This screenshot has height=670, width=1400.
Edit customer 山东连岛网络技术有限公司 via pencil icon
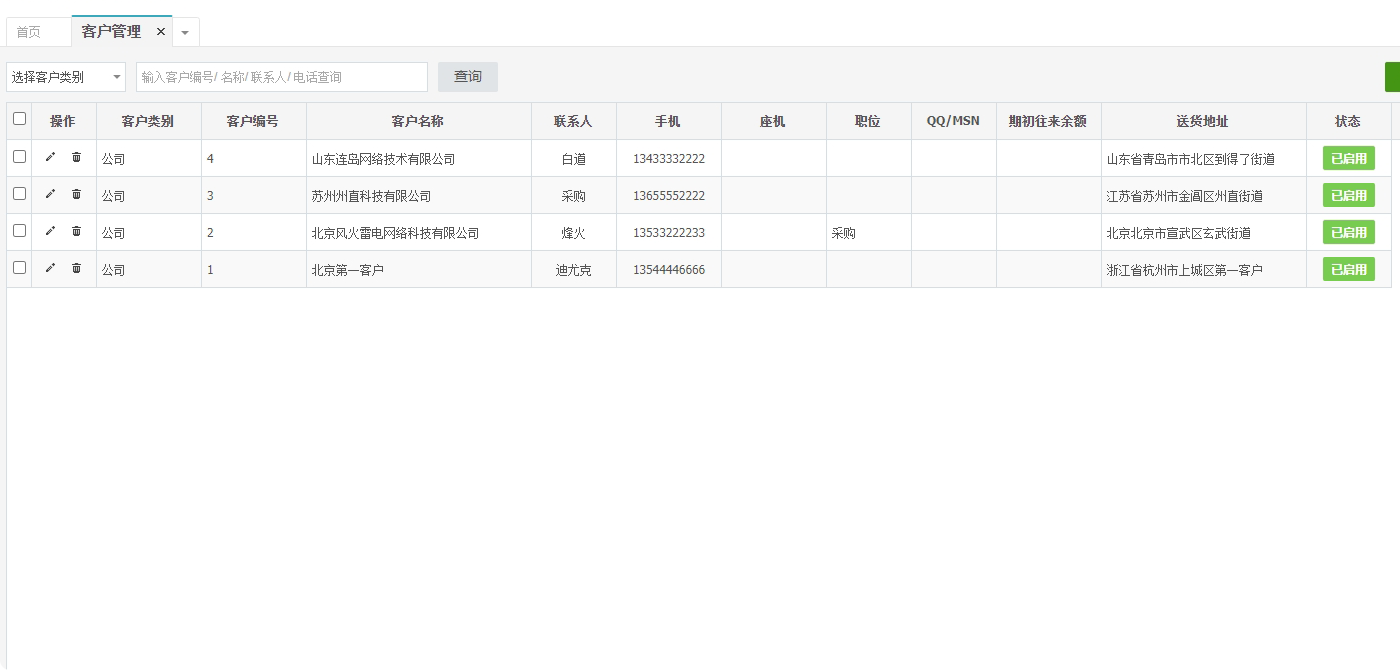[x=51, y=157]
